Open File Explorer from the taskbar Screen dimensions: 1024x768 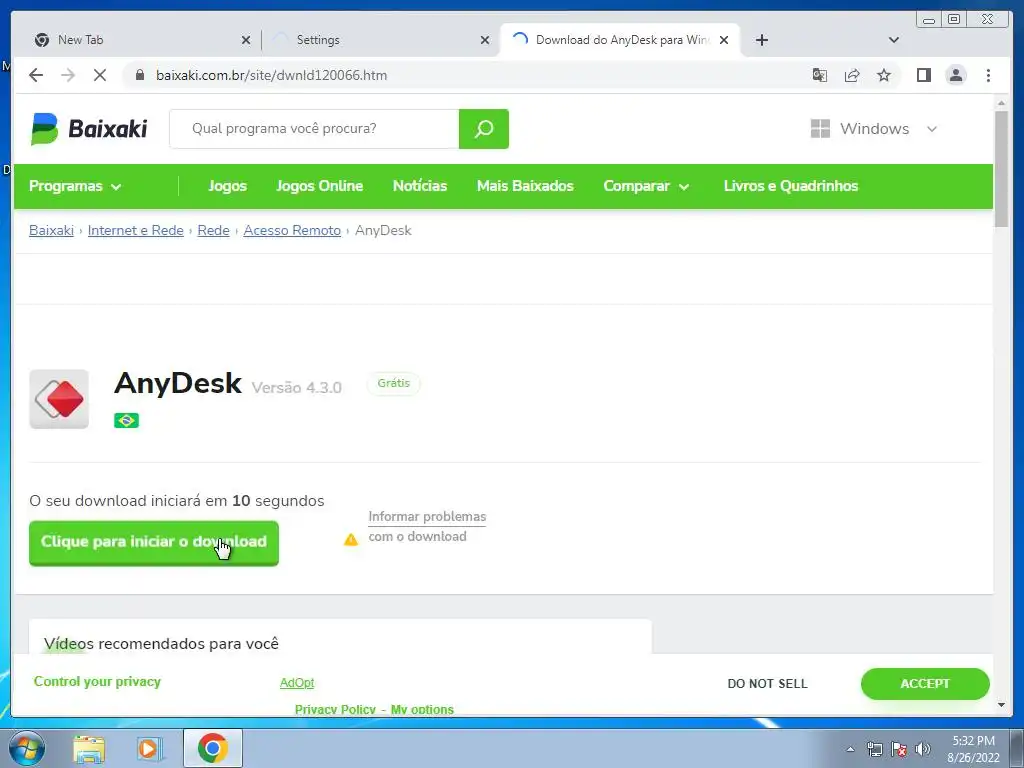click(89, 749)
